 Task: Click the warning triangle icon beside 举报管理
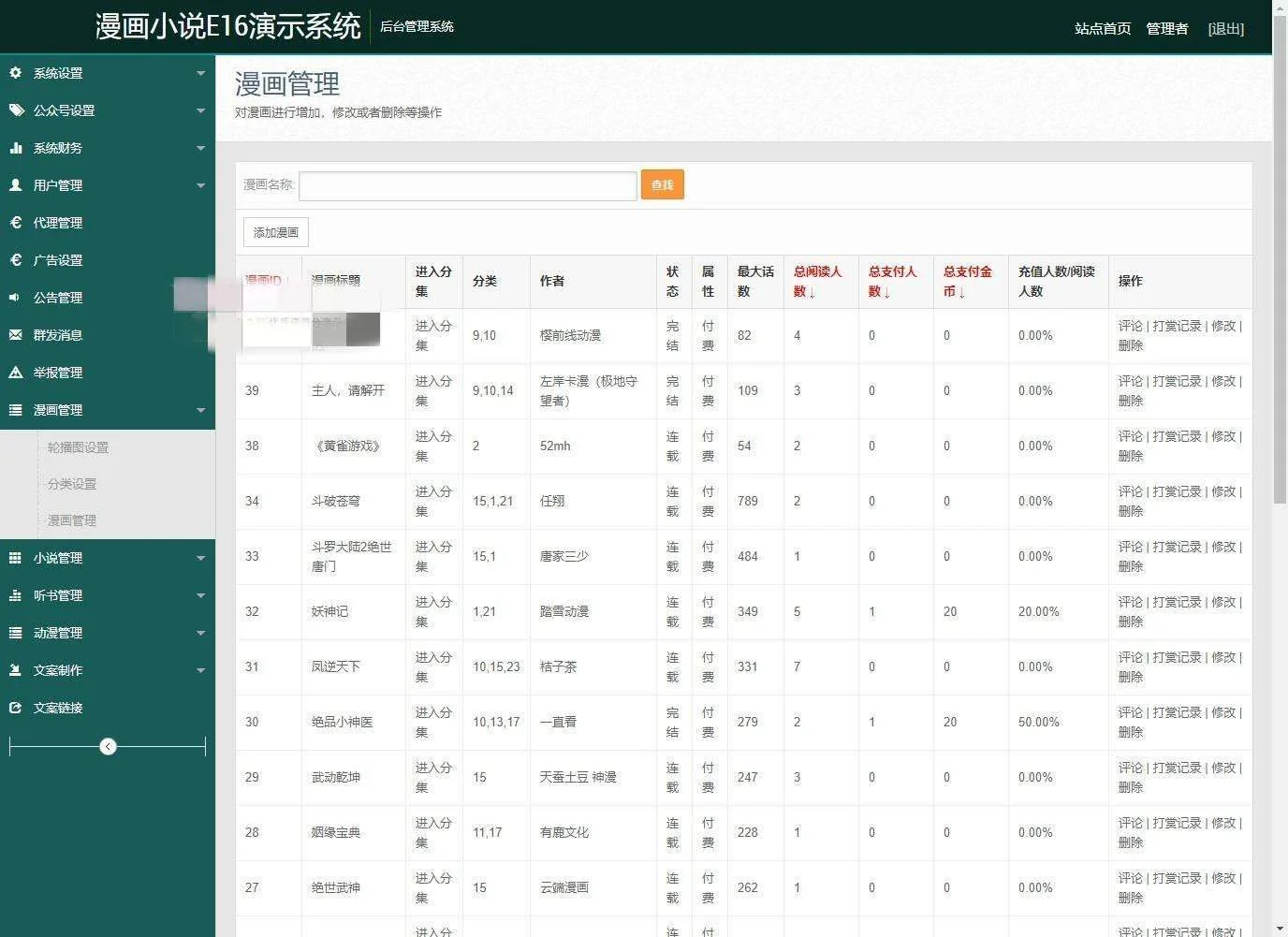tap(15, 373)
